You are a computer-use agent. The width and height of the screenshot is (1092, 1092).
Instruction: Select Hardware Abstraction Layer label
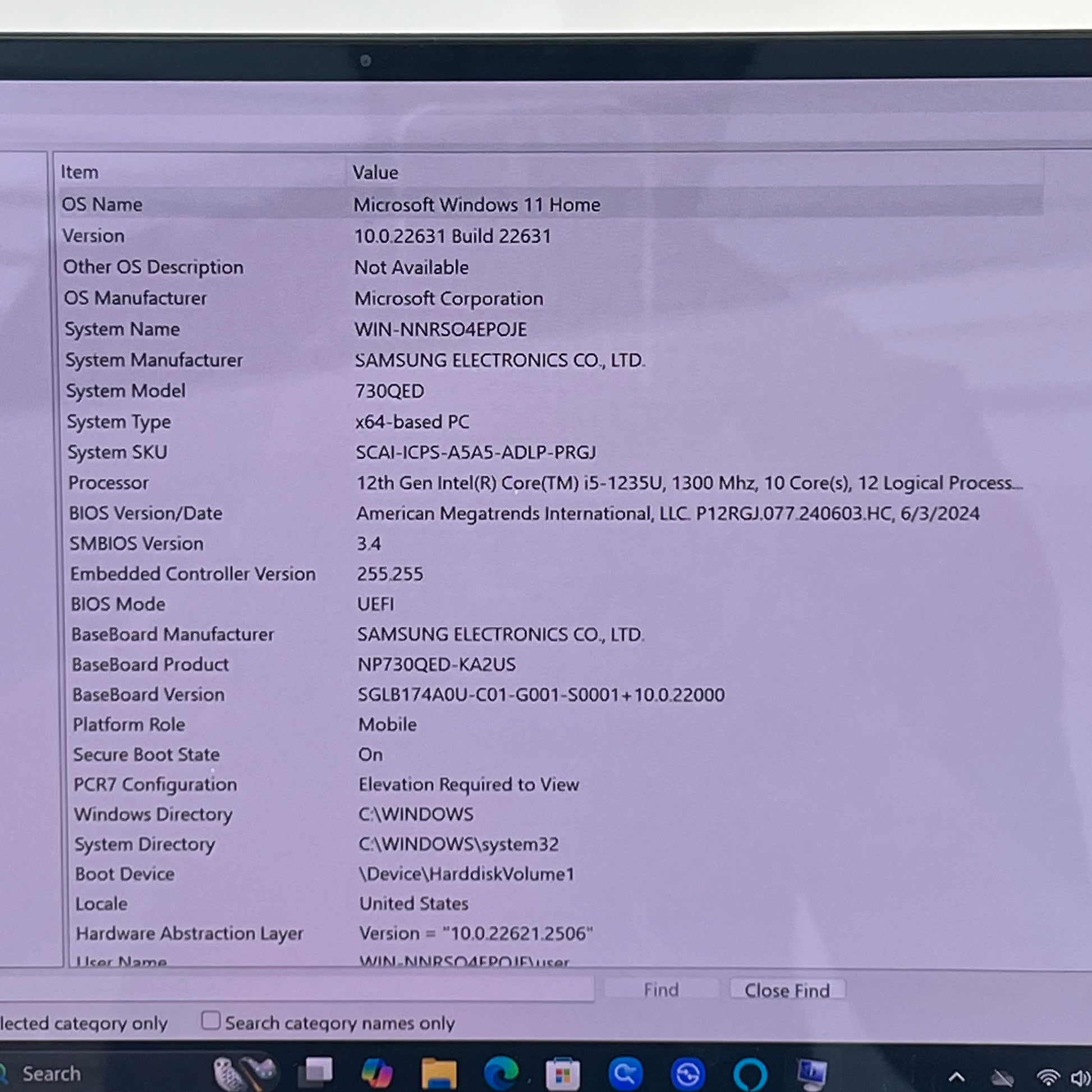coord(189,933)
